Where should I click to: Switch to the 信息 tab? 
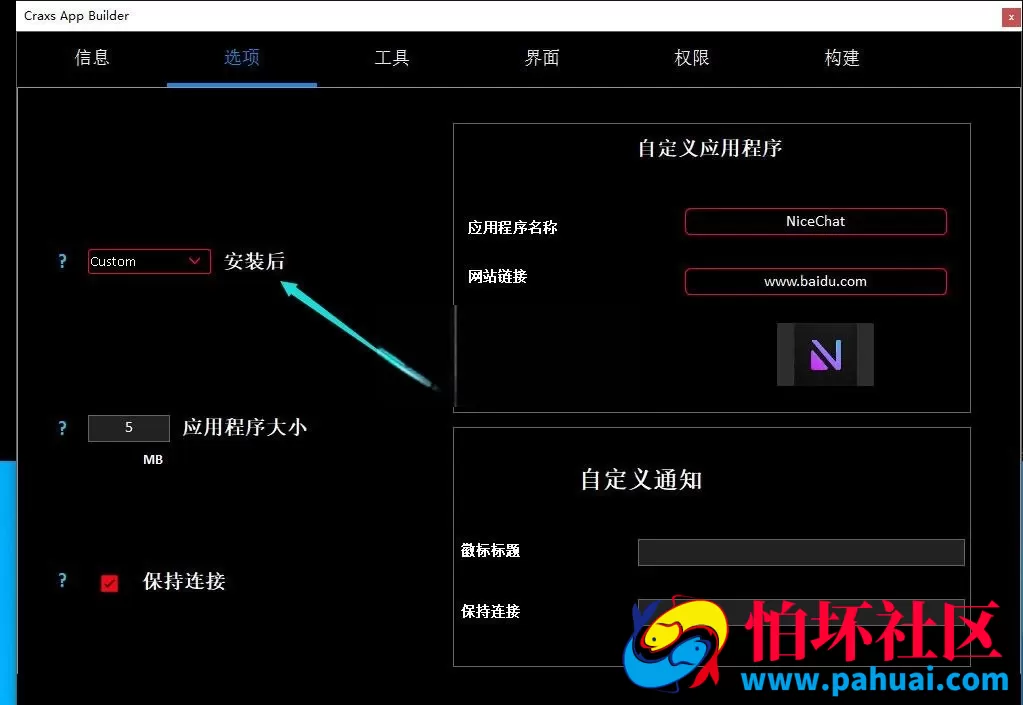pyautogui.click(x=92, y=58)
